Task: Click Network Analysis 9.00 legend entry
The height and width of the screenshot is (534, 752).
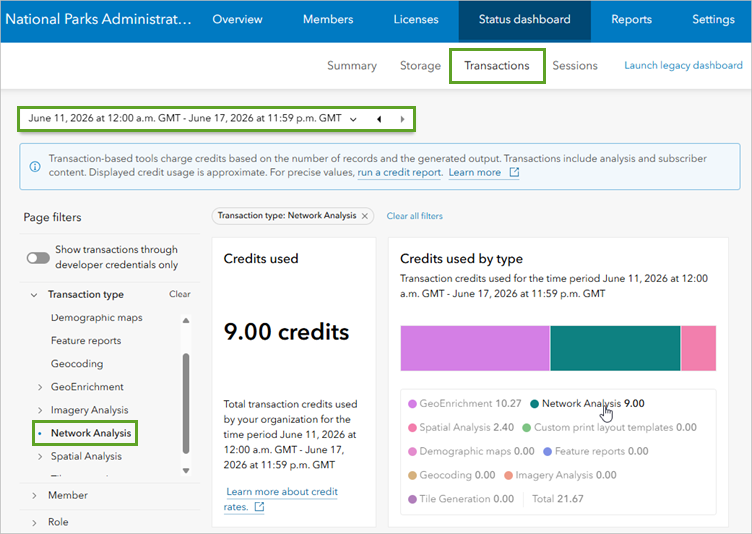Action: pyautogui.click(x=587, y=403)
